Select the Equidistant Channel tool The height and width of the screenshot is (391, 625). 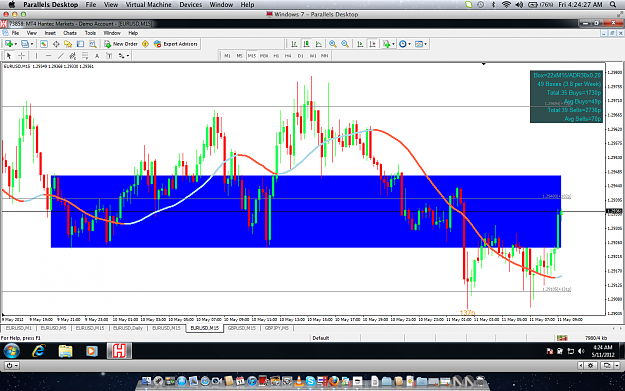(73, 56)
